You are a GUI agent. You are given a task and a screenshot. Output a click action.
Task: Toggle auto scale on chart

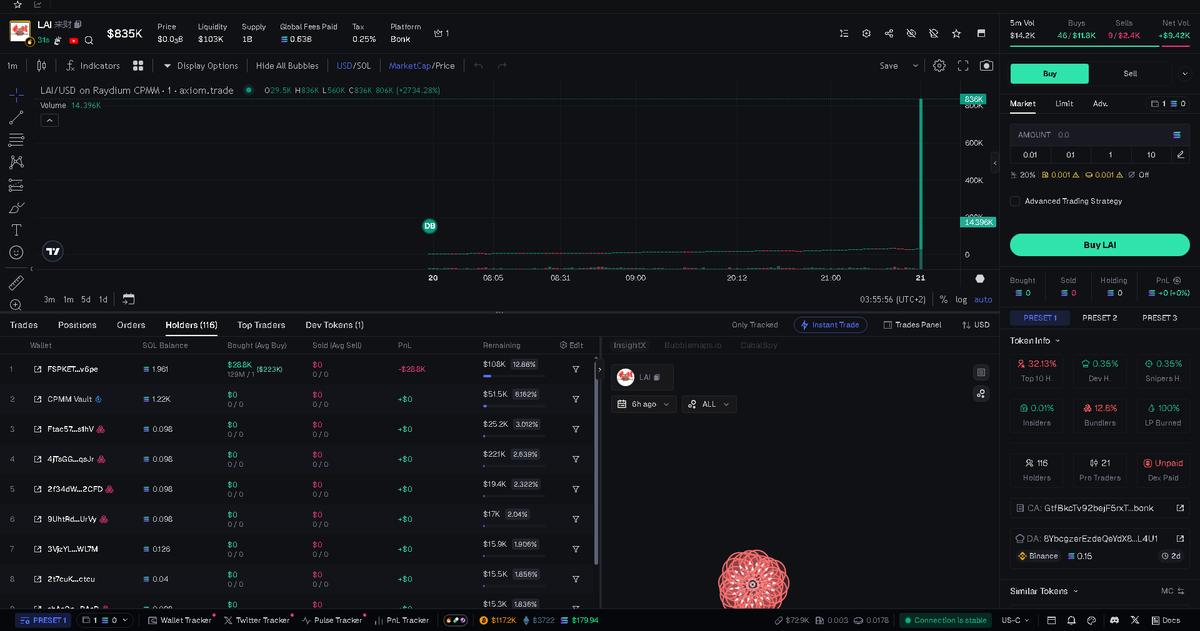(983, 299)
